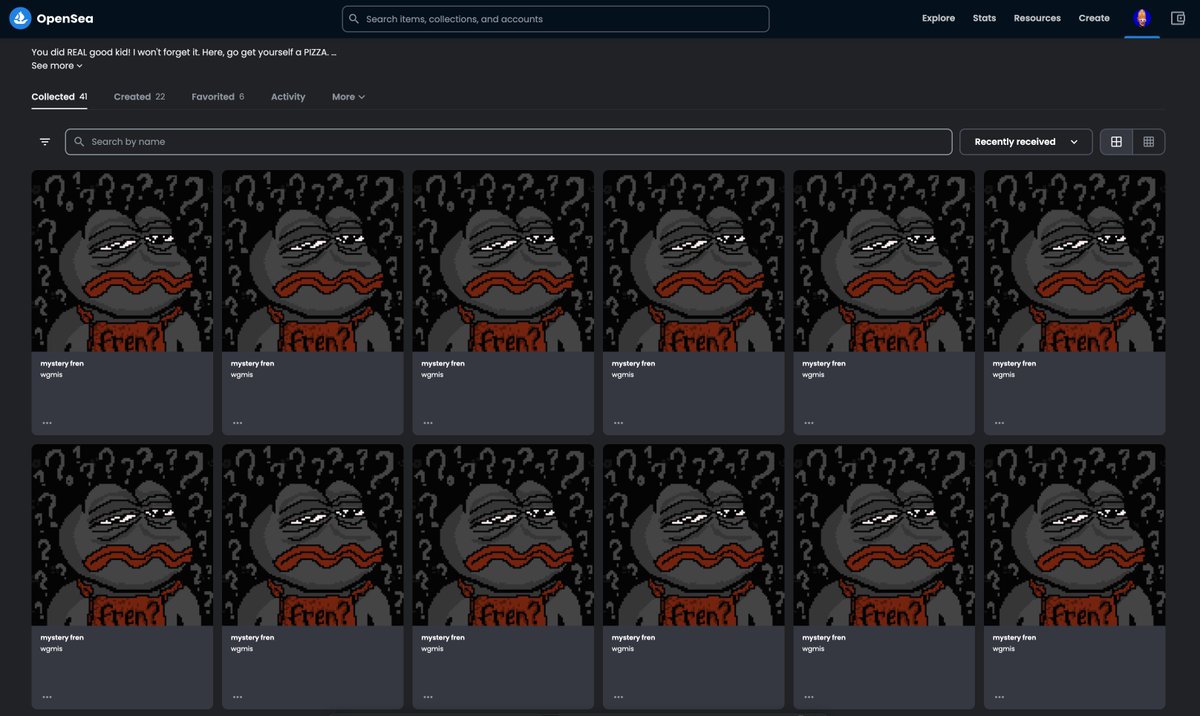Open the profile avatar icon
1200x716 pixels.
[1142, 18]
